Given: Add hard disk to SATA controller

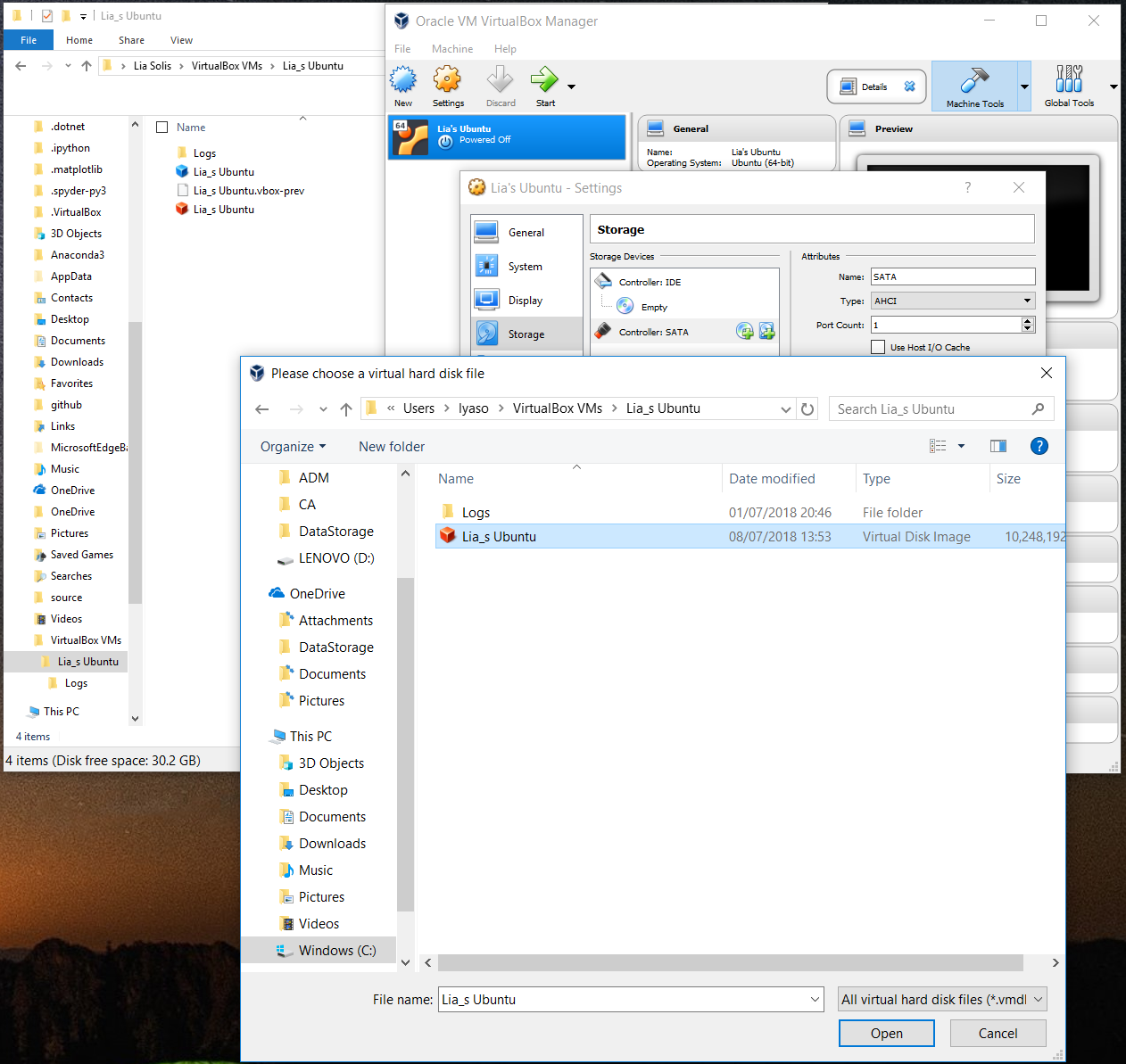Looking at the screenshot, I should (x=766, y=331).
